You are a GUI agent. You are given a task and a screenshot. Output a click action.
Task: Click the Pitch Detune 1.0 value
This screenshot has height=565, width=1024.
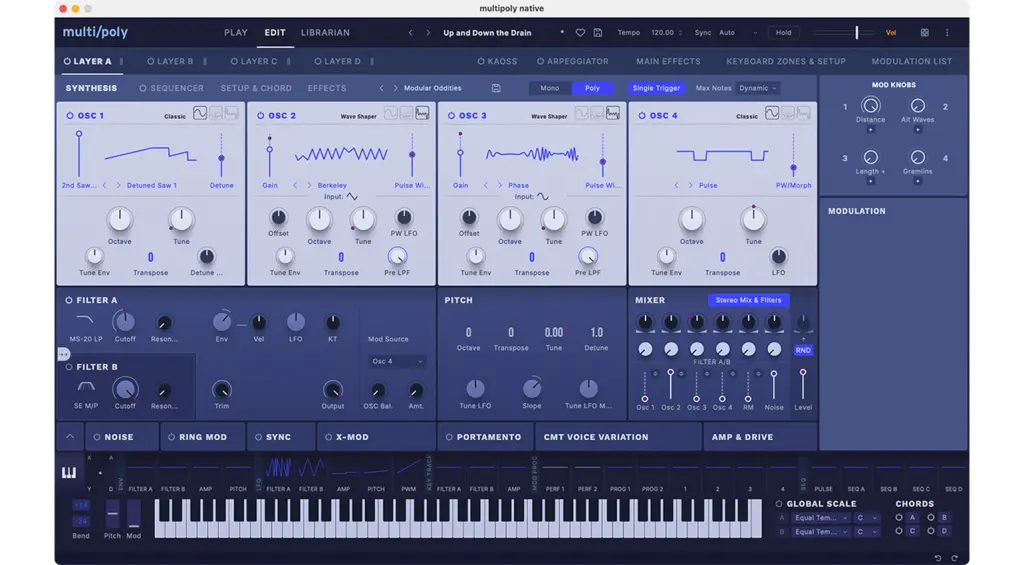(596, 332)
